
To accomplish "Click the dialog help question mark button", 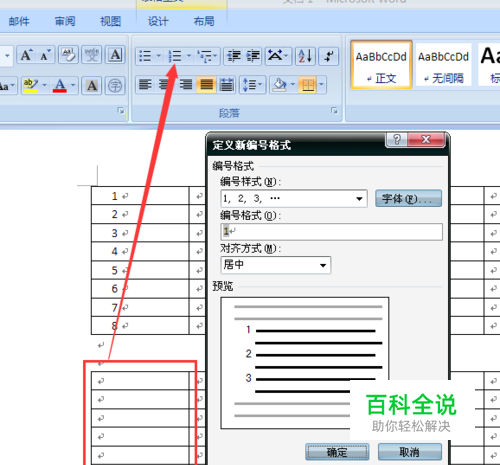I will pyautogui.click(x=397, y=139).
